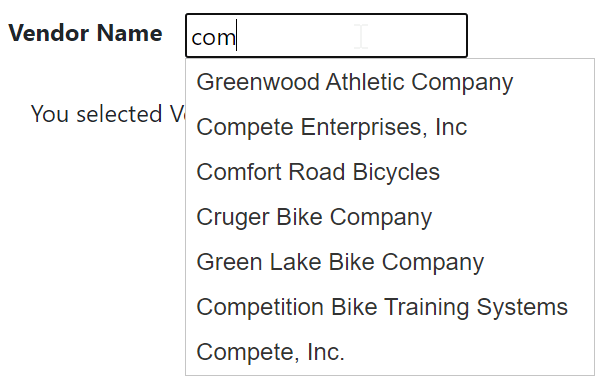Viewport: 611px width, 381px height.
Task: Choose the first autocomplete vendor suggestion
Action: tap(390, 82)
